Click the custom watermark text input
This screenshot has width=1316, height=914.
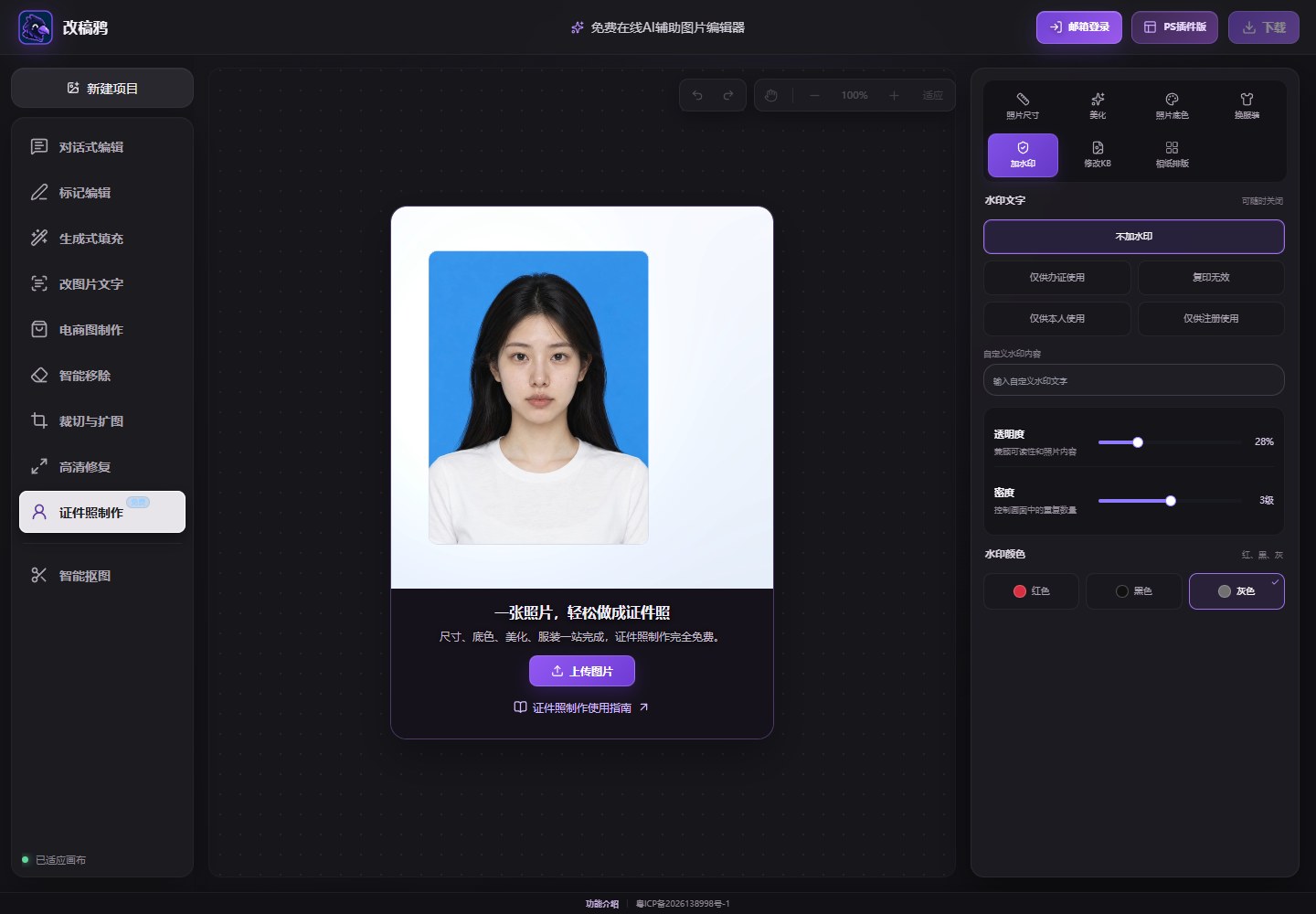1134,380
